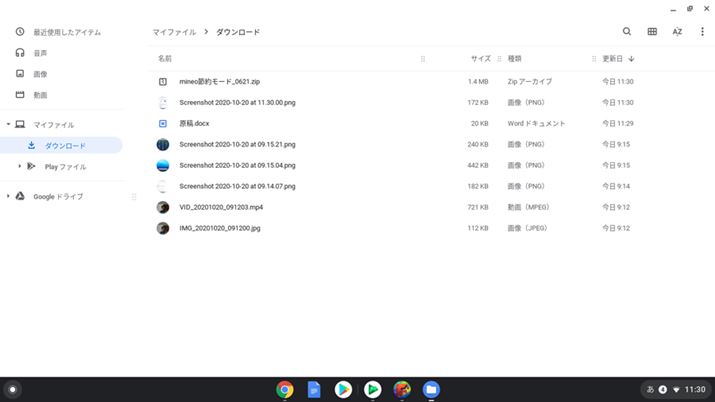
Task: Collapse the マイファイル tree node
Action: (x=8, y=125)
